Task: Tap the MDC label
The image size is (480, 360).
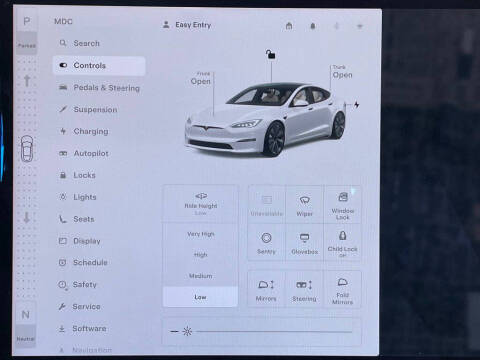Action: (x=63, y=22)
